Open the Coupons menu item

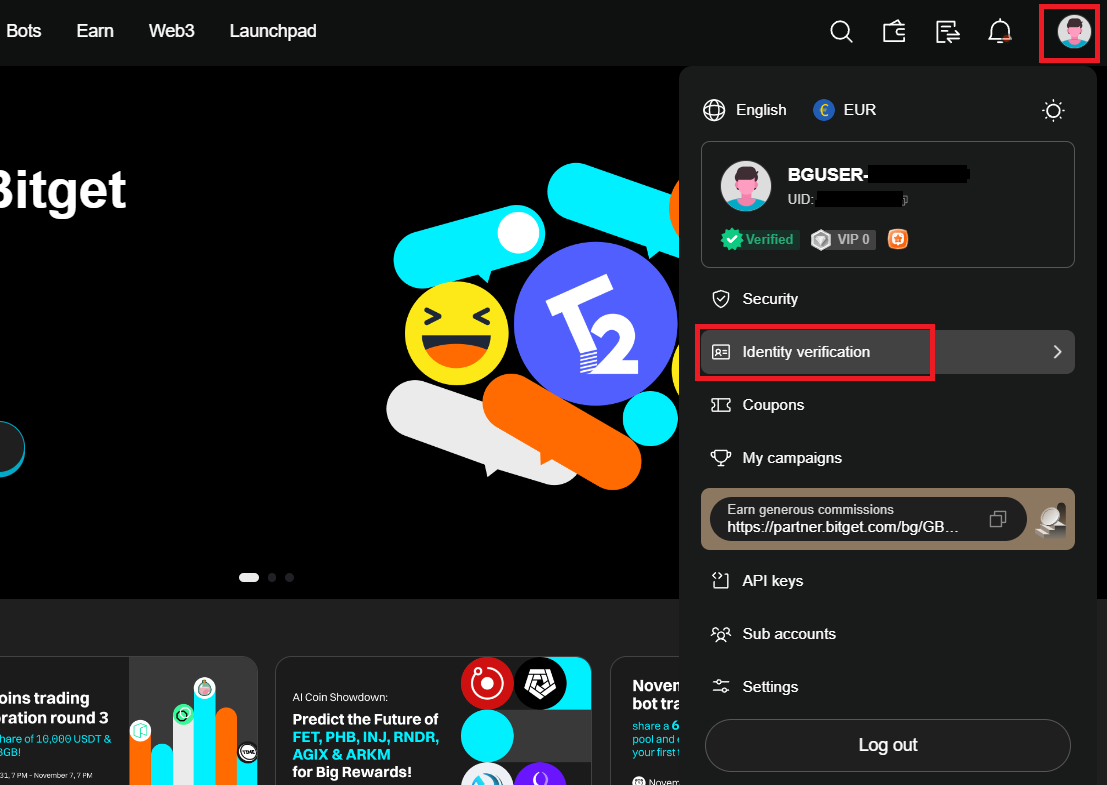887,405
